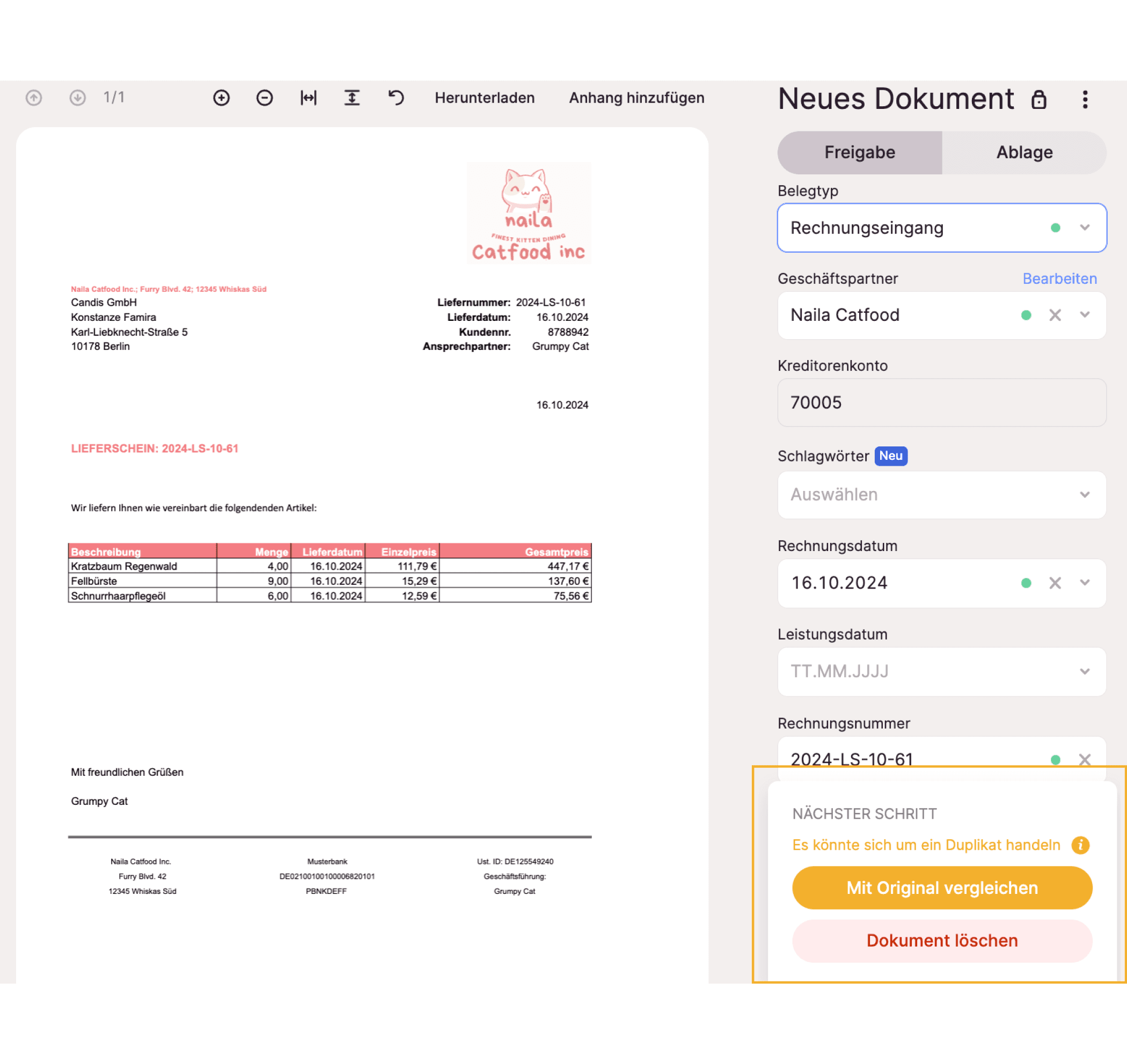Clear the Rechnungsnummer 2024-LS-10-61 value
The image size is (1127, 1064).
tap(1084, 759)
